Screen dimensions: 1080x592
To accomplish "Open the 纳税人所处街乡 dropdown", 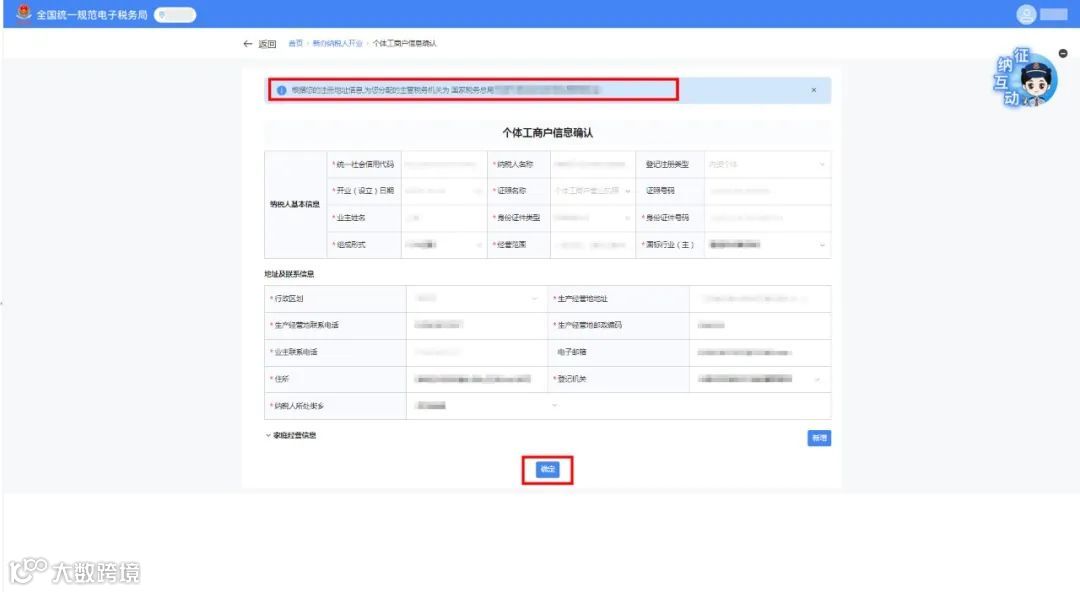I will 486,406.
